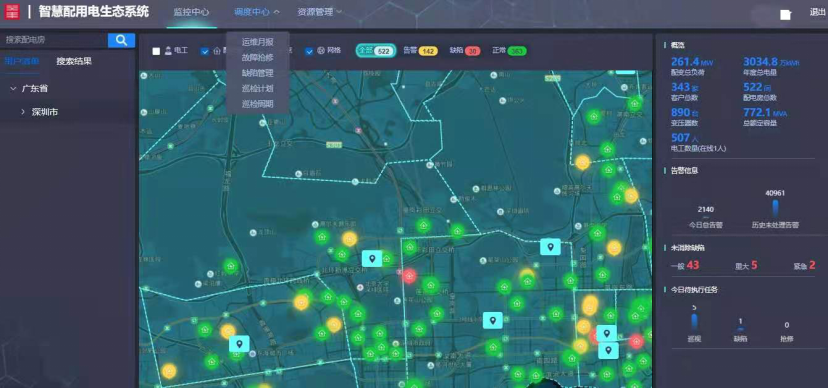Enable the 电工 checkbox
Screen dimensions: 828x388
[x=156, y=52]
